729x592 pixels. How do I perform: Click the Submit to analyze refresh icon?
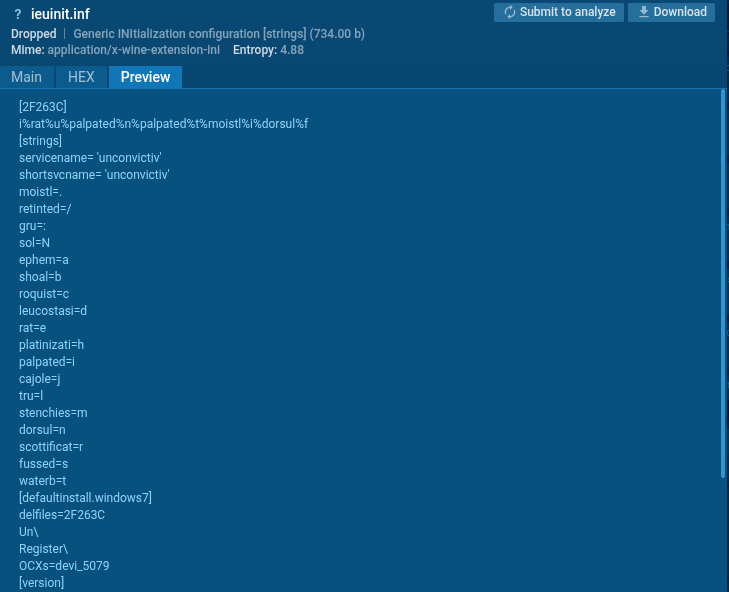point(510,12)
